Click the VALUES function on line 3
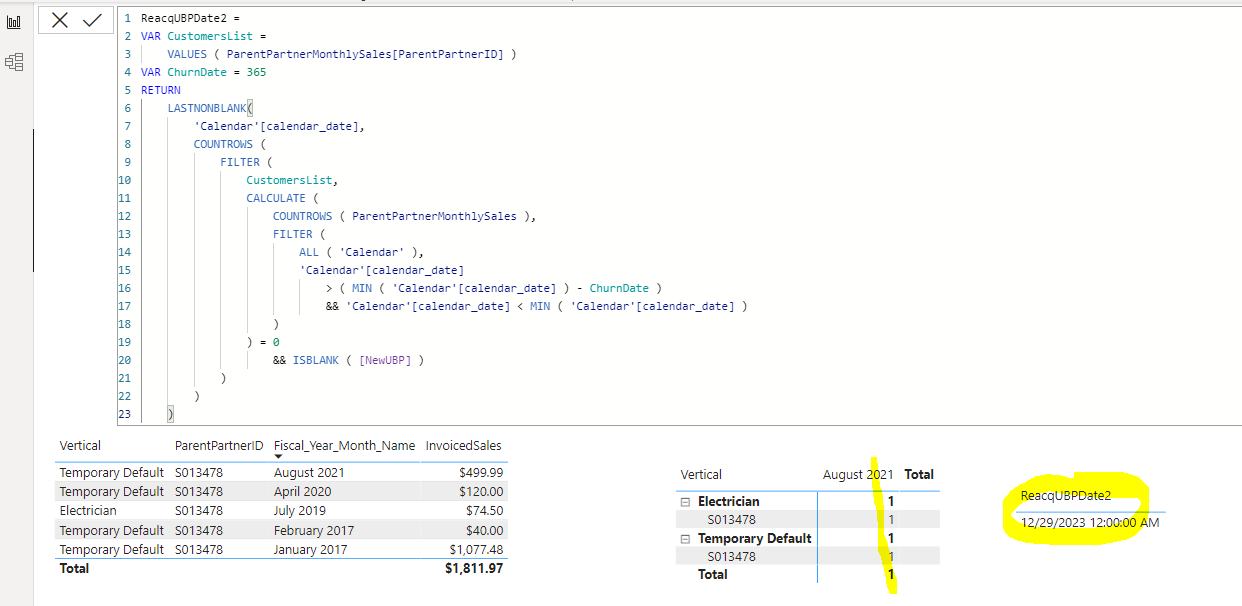 tap(187, 54)
